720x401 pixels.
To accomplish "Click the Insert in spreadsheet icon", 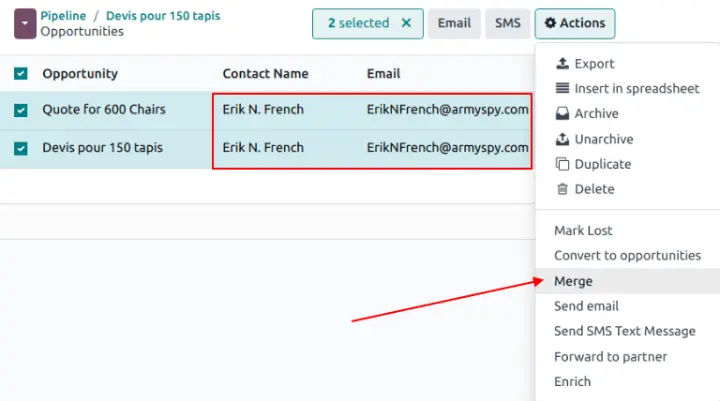I will coord(562,89).
